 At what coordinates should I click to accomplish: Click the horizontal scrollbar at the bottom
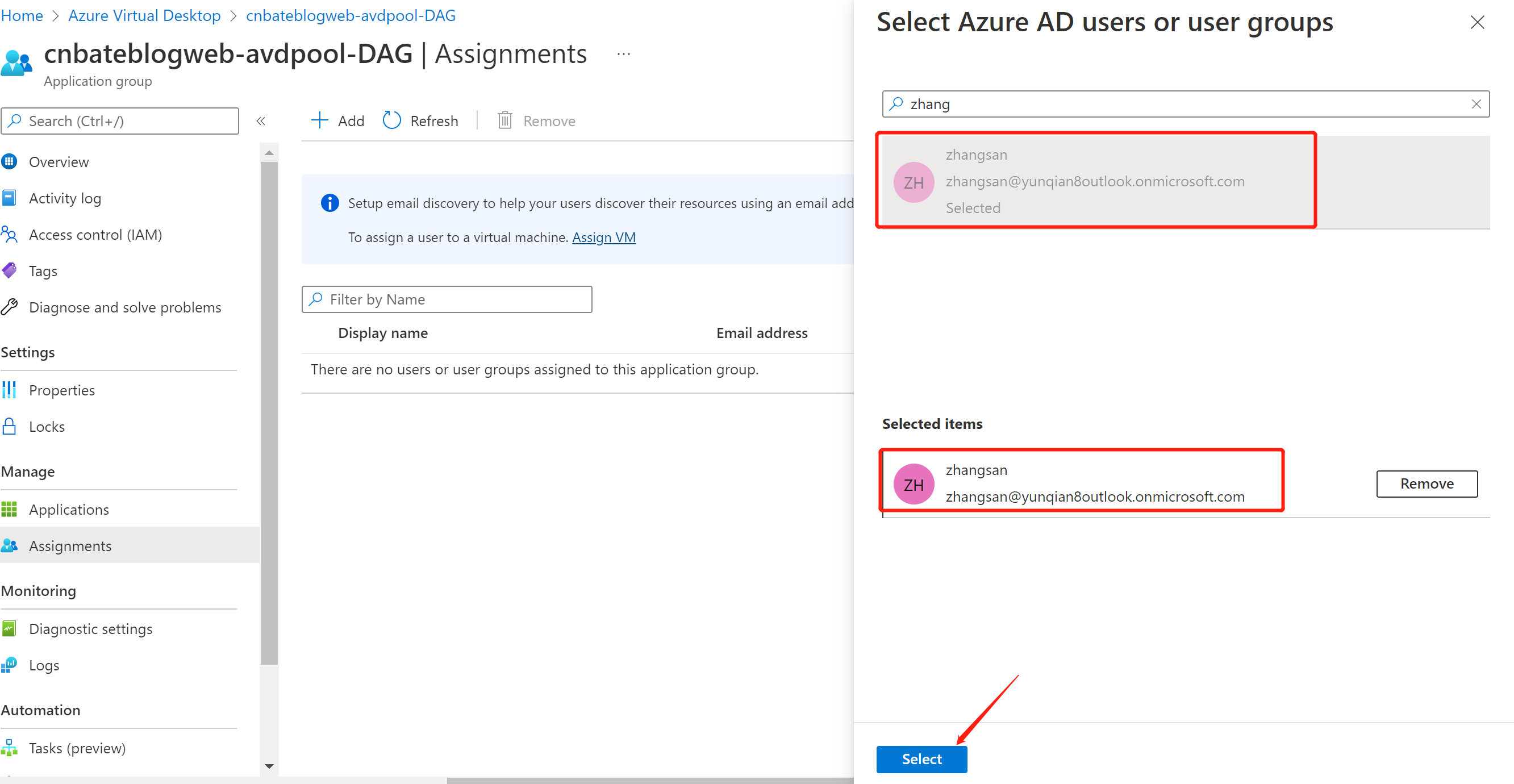click(649, 781)
